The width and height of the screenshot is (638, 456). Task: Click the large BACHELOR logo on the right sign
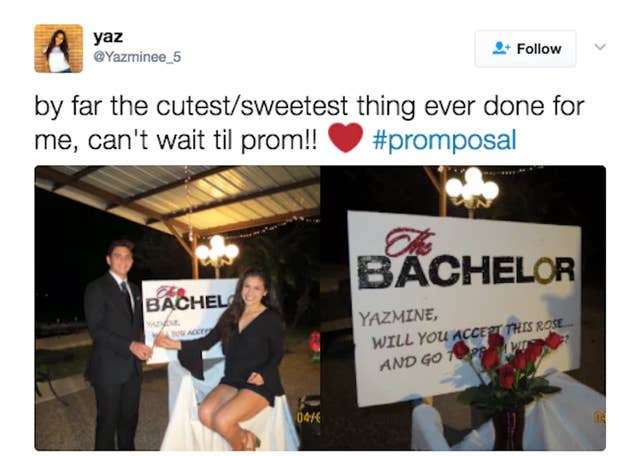pyautogui.click(x=466, y=273)
